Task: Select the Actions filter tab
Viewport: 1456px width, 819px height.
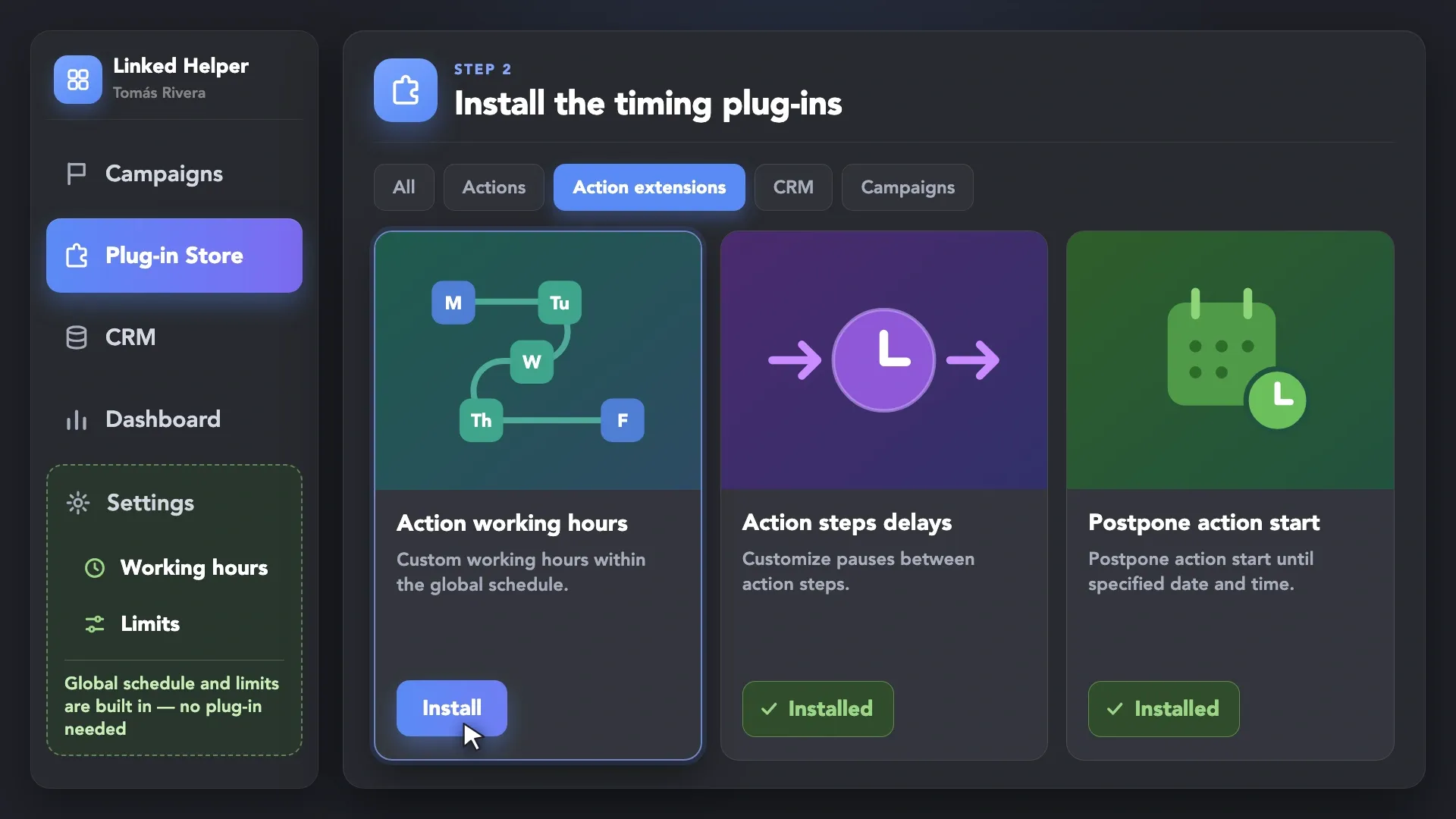Action: 494,187
